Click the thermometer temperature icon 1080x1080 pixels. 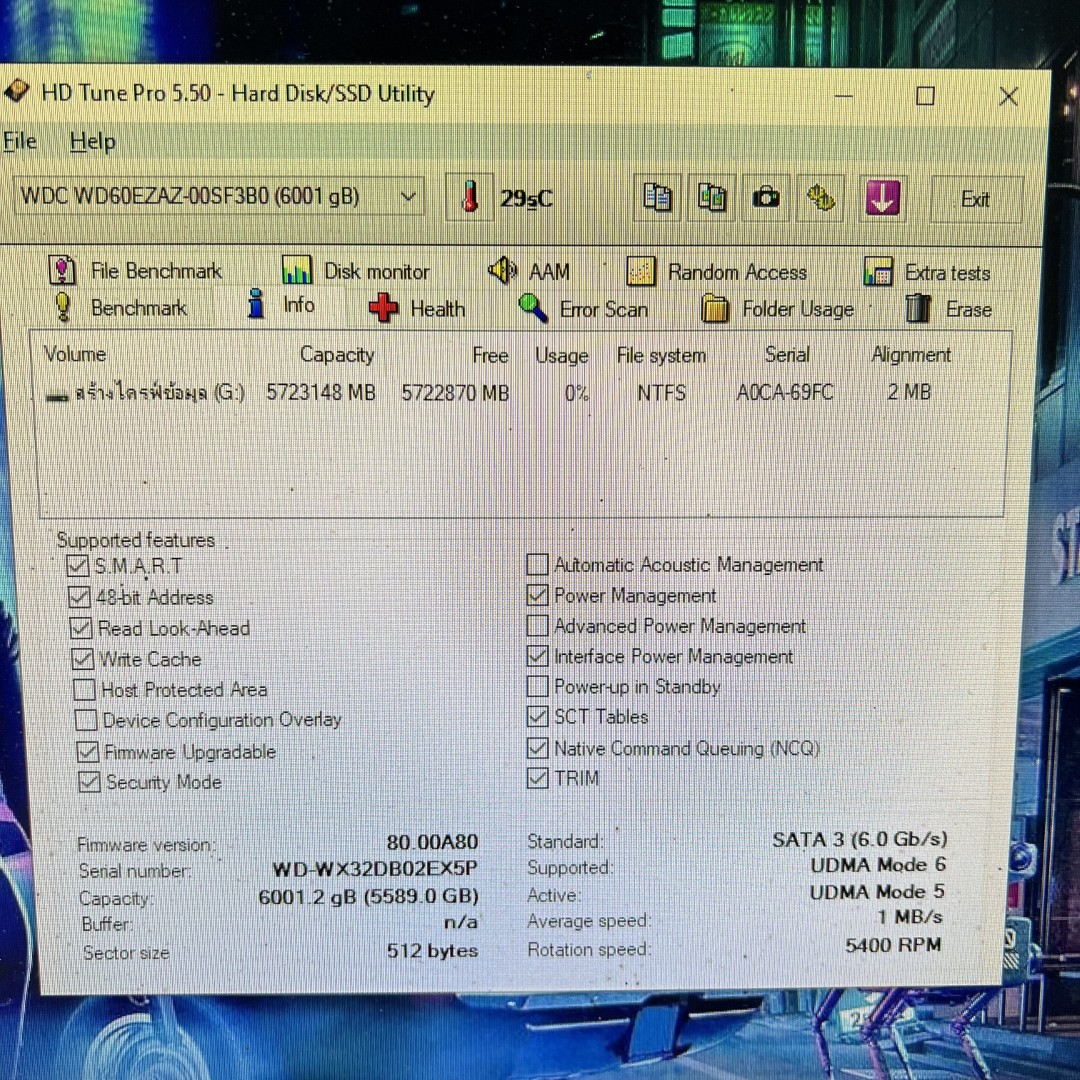pos(470,197)
